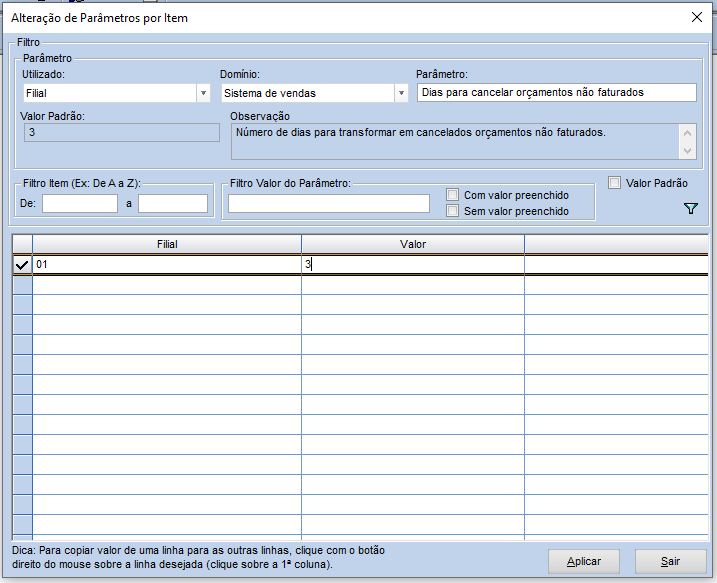
Task: Enable the Valor Padrão checkbox
Action: click(615, 183)
